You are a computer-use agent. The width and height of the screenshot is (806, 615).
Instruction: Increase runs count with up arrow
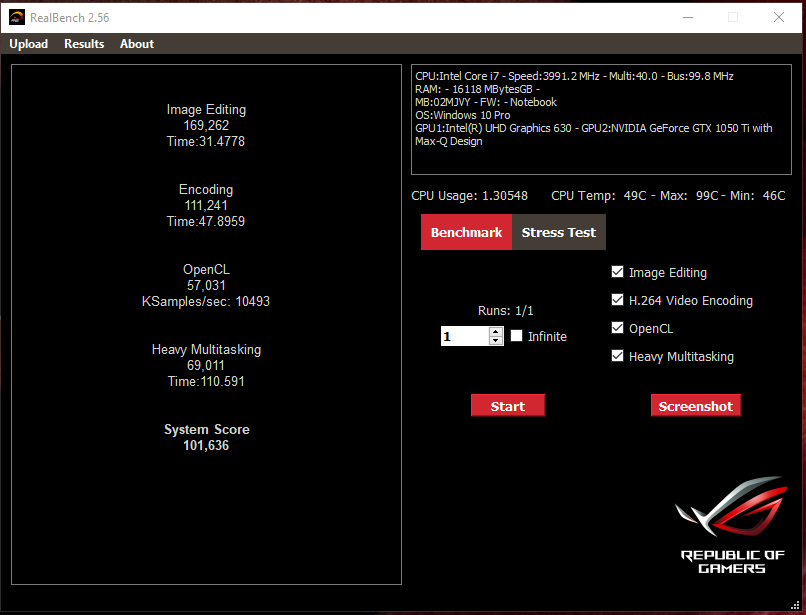coord(496,332)
